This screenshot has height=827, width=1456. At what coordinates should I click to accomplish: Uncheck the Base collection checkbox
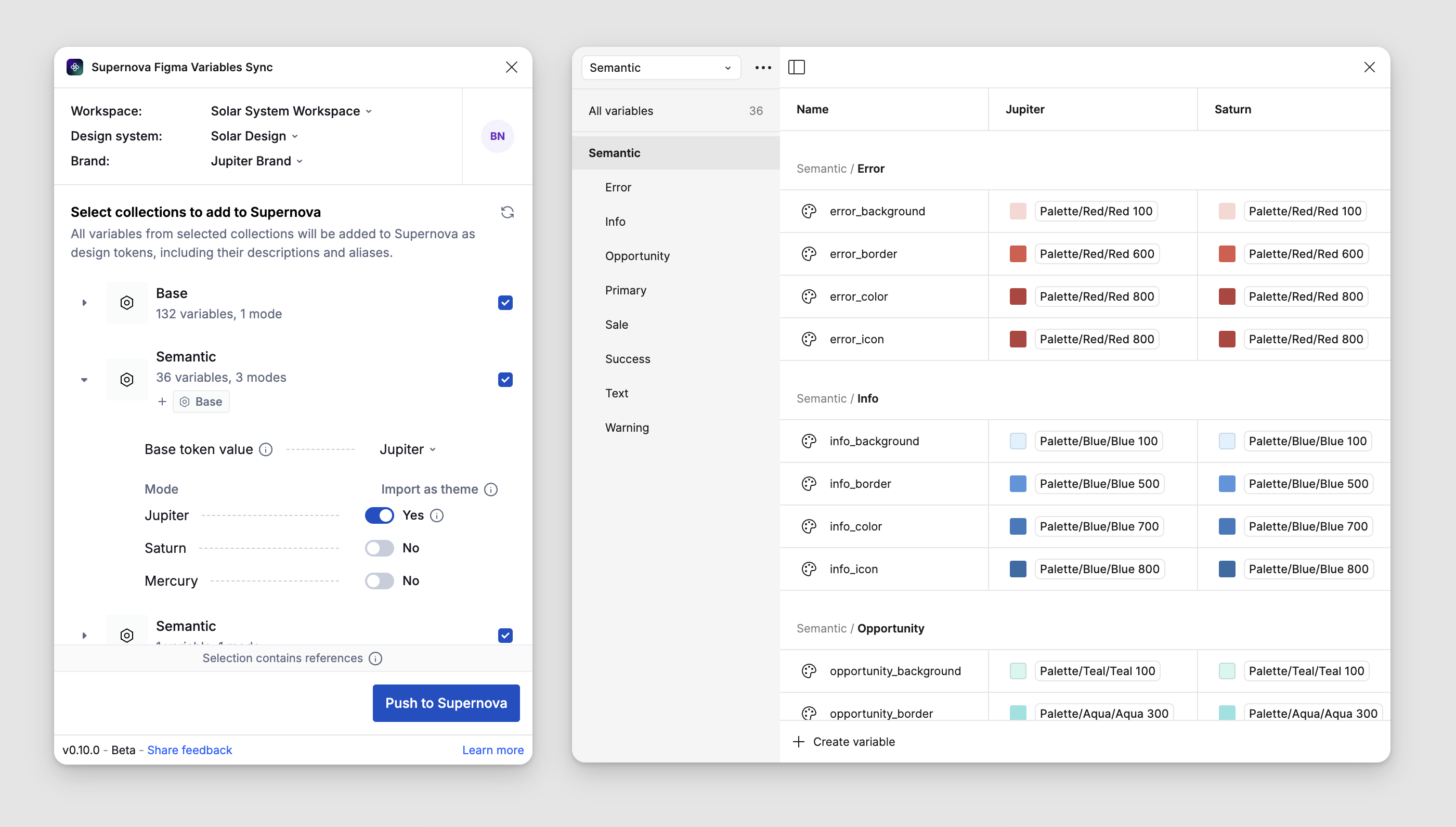point(505,303)
